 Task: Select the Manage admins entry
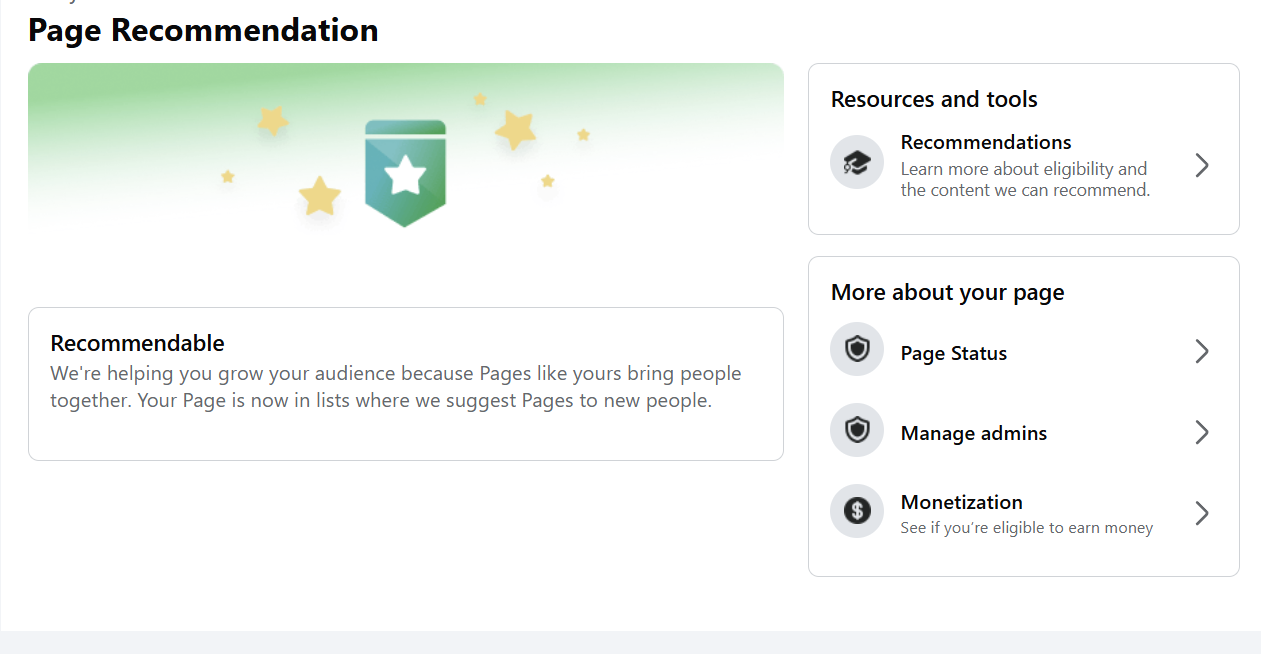point(1024,432)
